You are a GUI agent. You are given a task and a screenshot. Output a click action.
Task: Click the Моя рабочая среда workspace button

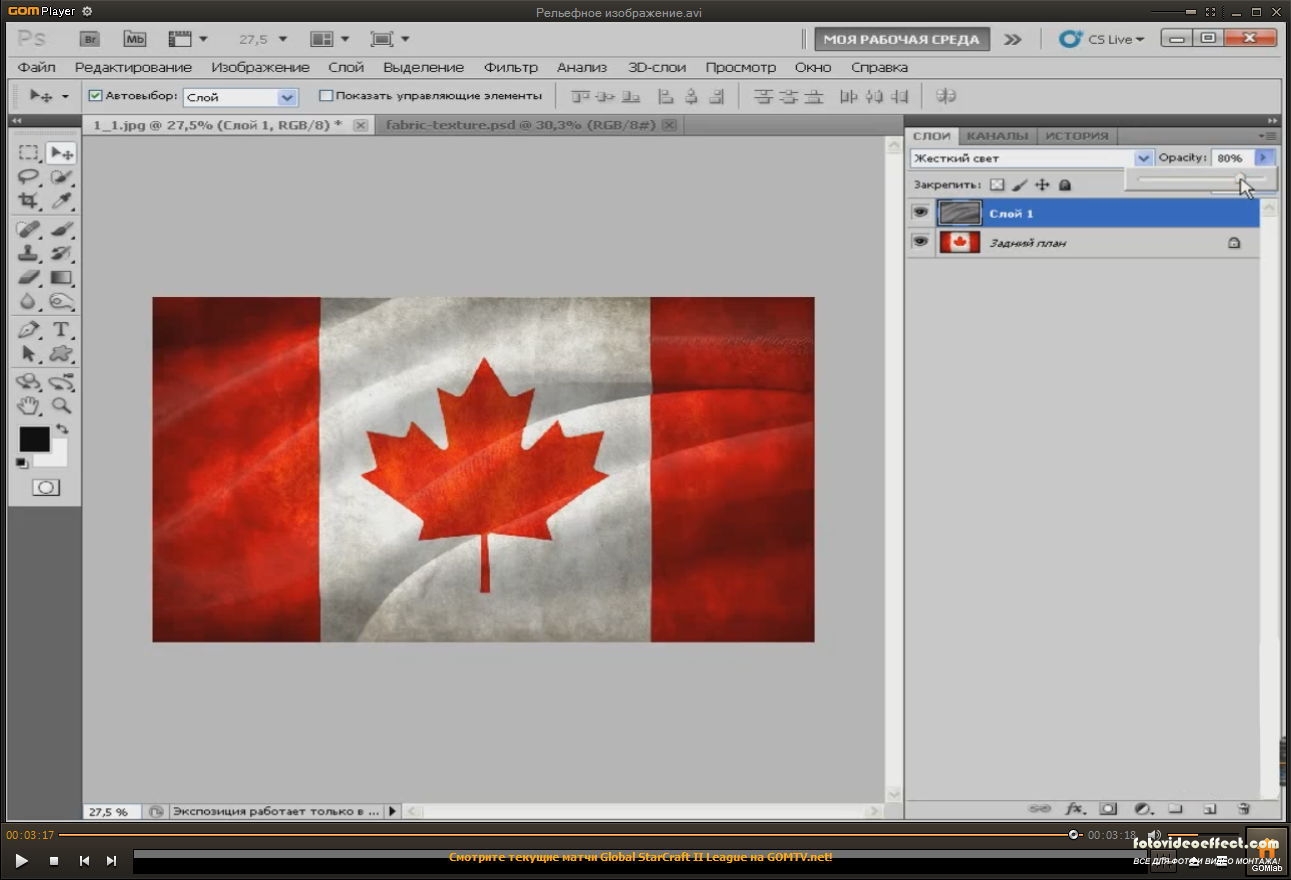901,39
